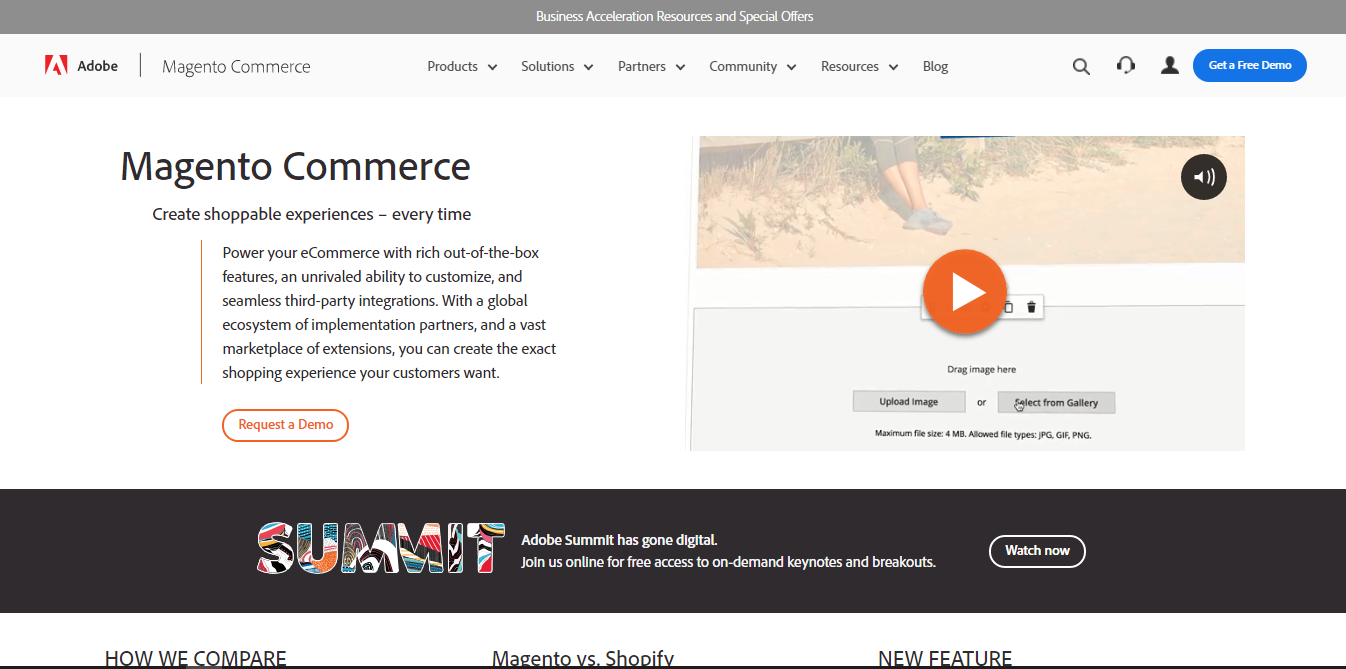This screenshot has height=669, width=1346.
Task: Click the SUMMIT colorful logo
Action: (x=381, y=548)
